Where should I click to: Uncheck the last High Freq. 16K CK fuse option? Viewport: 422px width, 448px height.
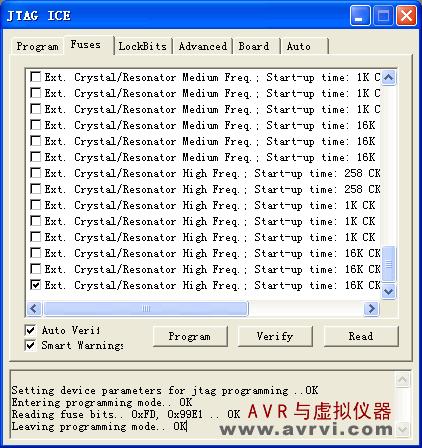pyautogui.click(x=35, y=285)
